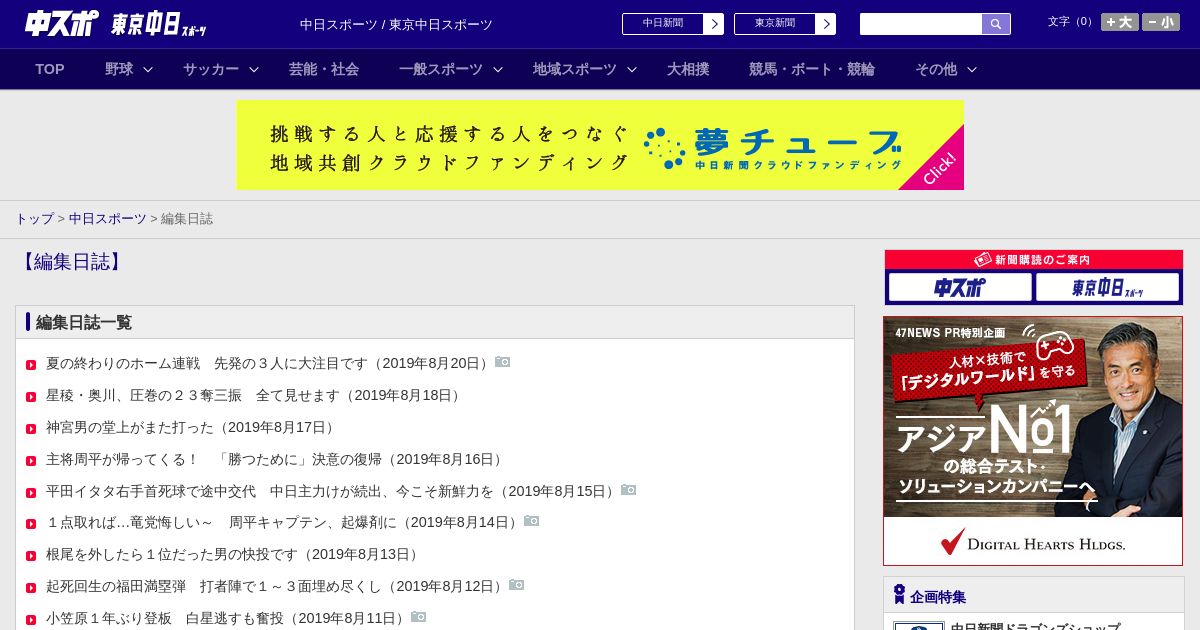Click the 東京中日スポーツ logo in header
1200x630 pixels.
click(159, 24)
